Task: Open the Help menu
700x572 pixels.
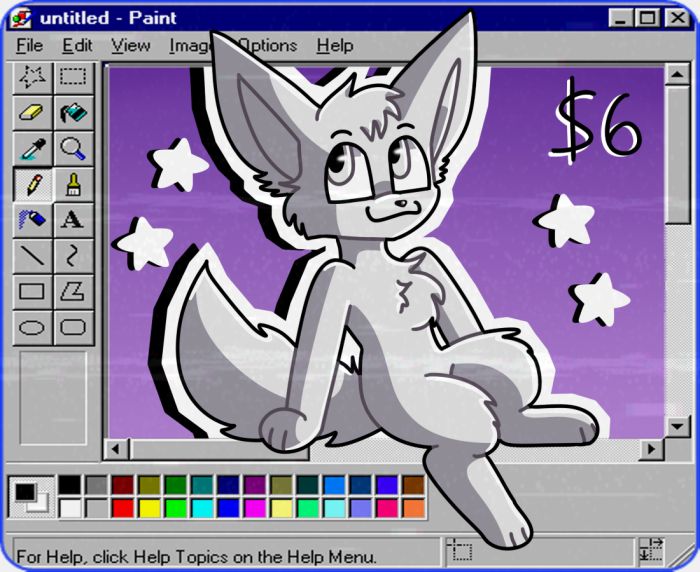Action: [335, 45]
